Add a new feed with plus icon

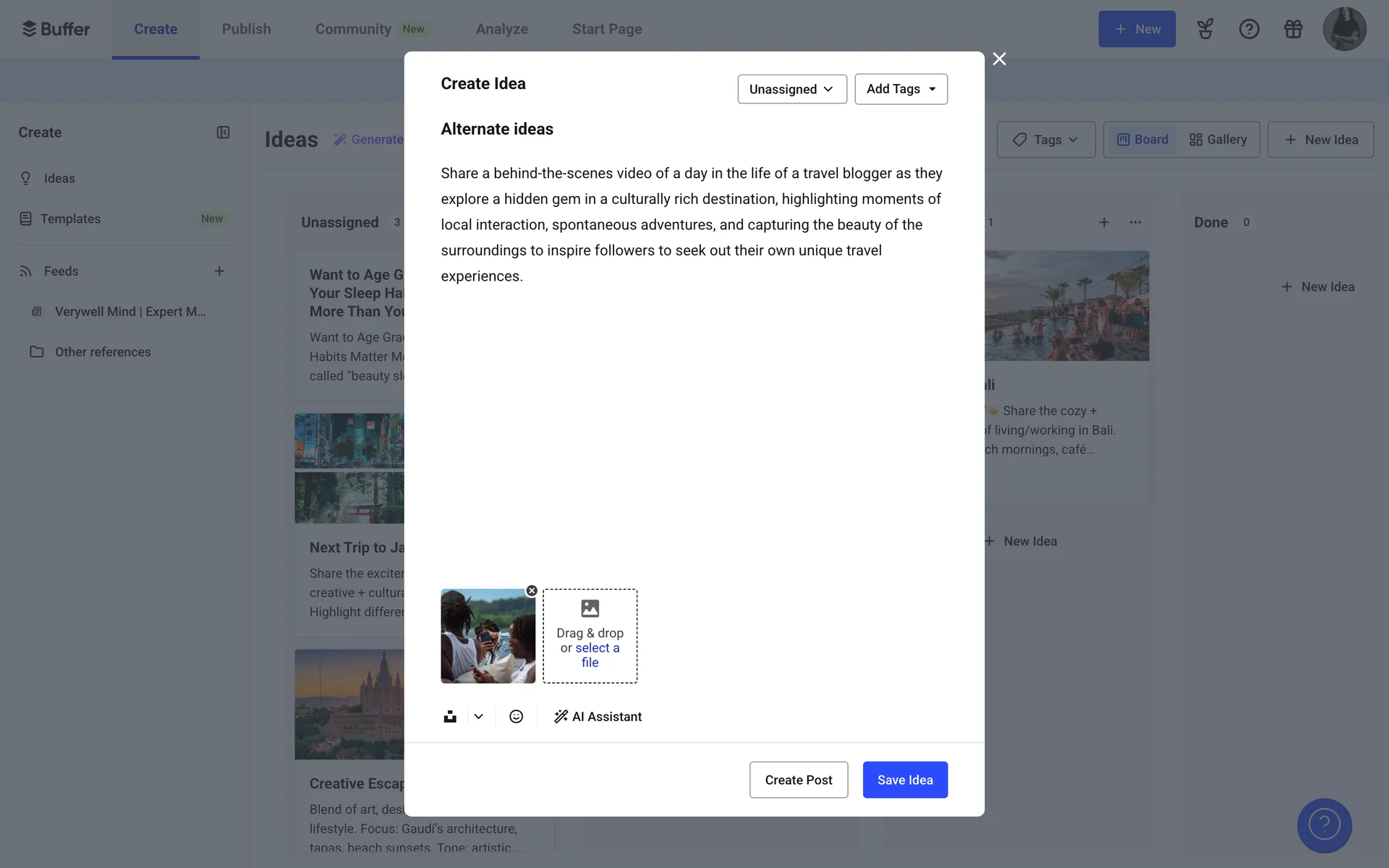pyautogui.click(x=219, y=271)
